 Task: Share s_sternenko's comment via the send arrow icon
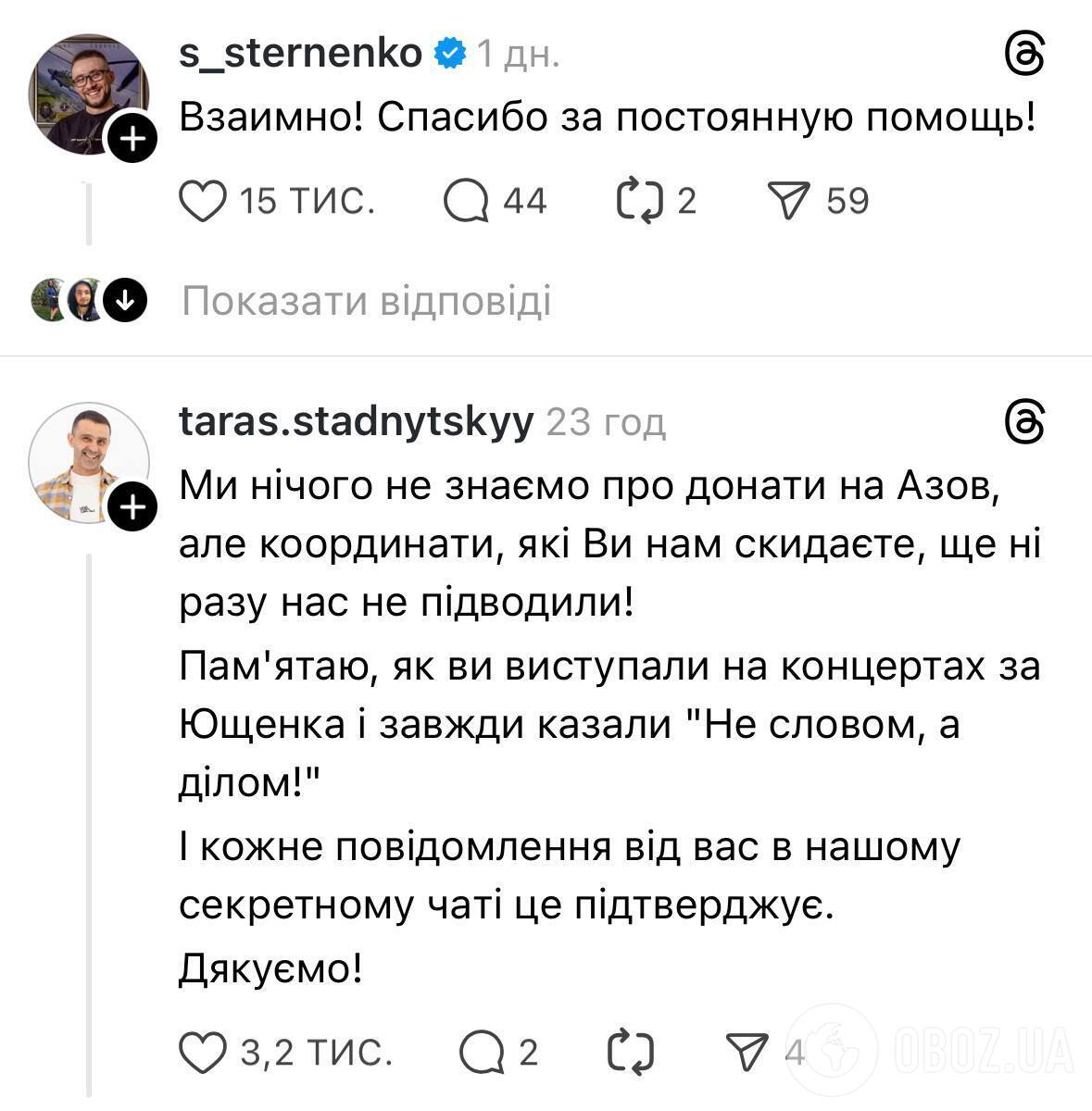pos(791,198)
